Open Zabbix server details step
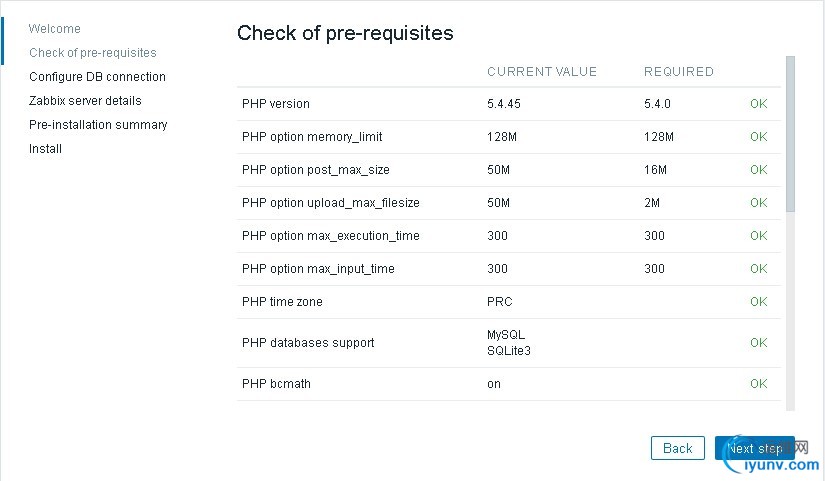 point(85,101)
